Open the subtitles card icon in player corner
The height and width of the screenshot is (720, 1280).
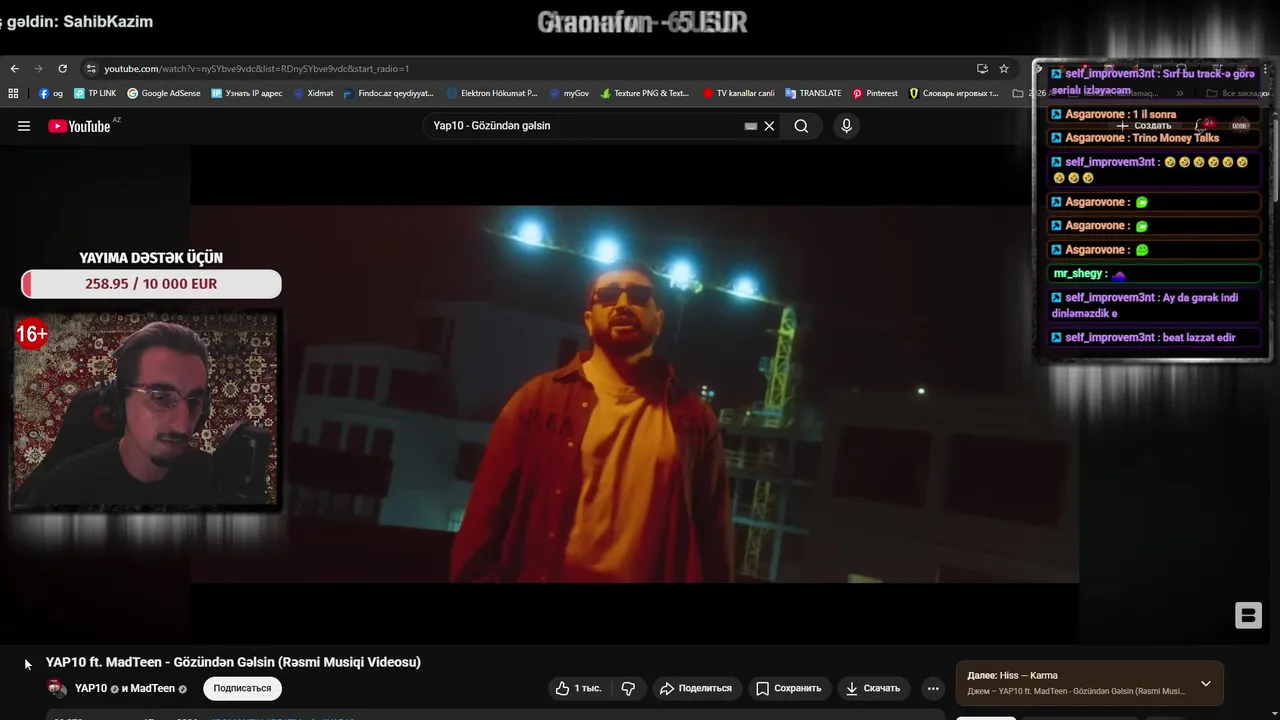pos(1248,615)
